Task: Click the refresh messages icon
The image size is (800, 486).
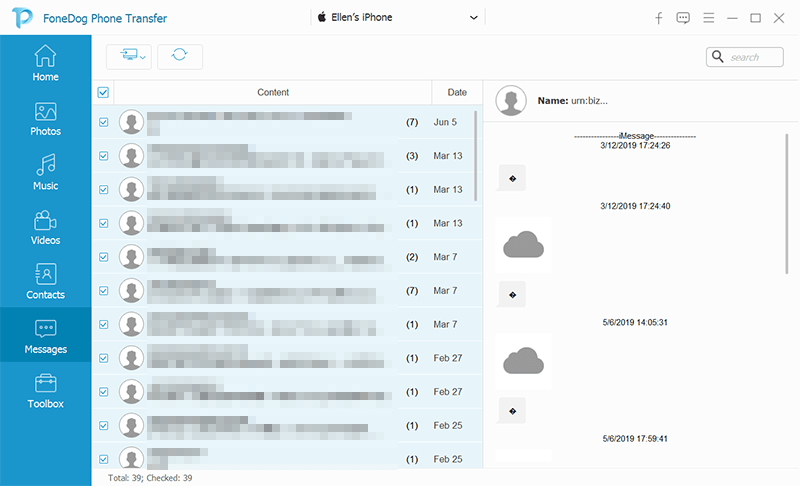Action: coord(179,57)
